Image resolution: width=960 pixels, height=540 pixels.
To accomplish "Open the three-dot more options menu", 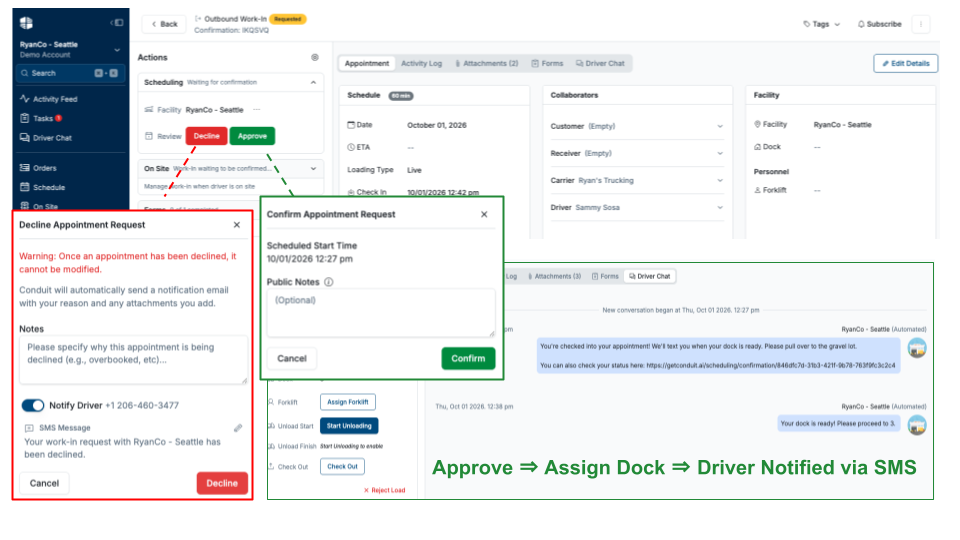I will click(921, 24).
